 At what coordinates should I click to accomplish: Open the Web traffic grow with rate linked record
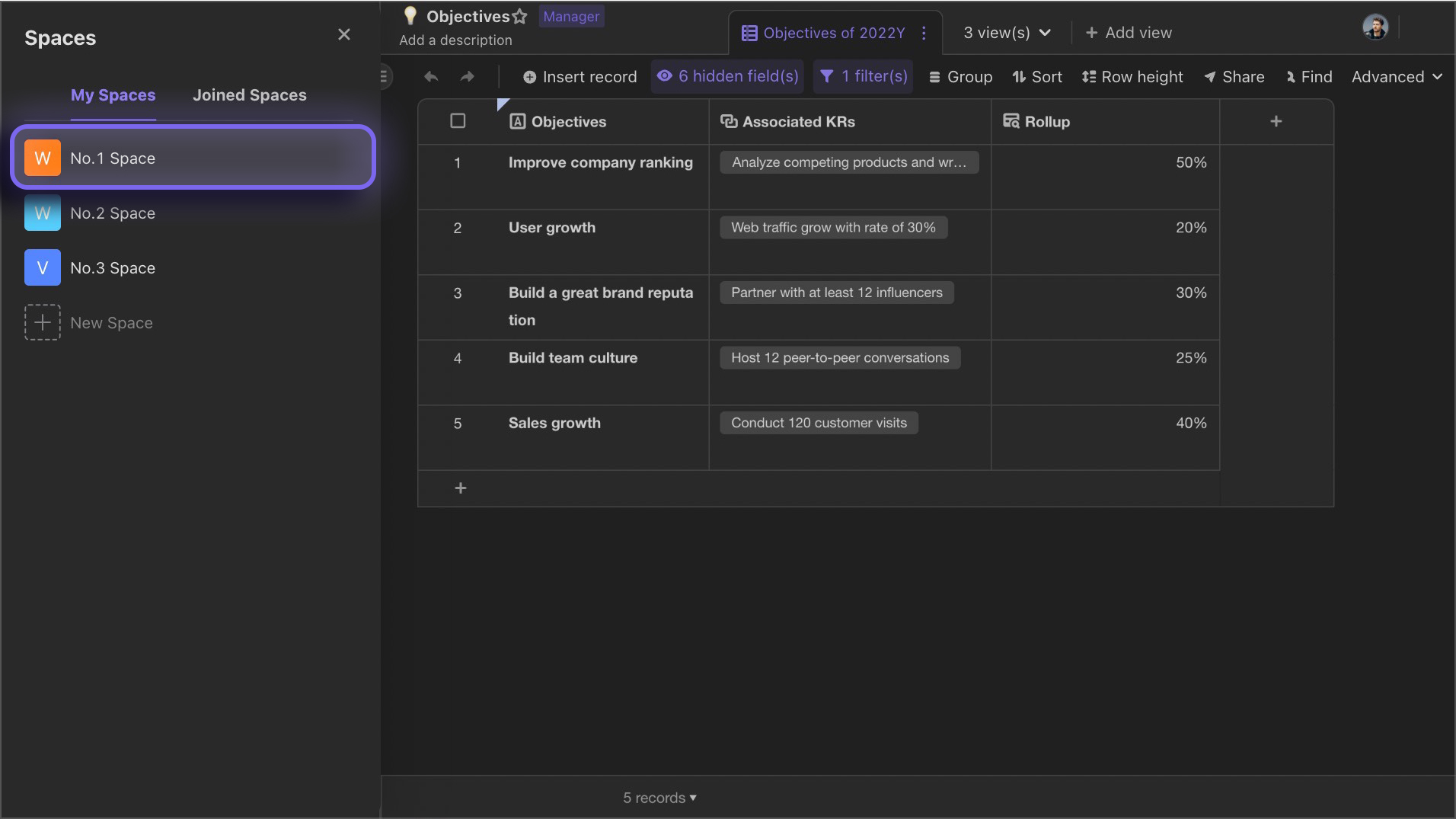pos(833,228)
